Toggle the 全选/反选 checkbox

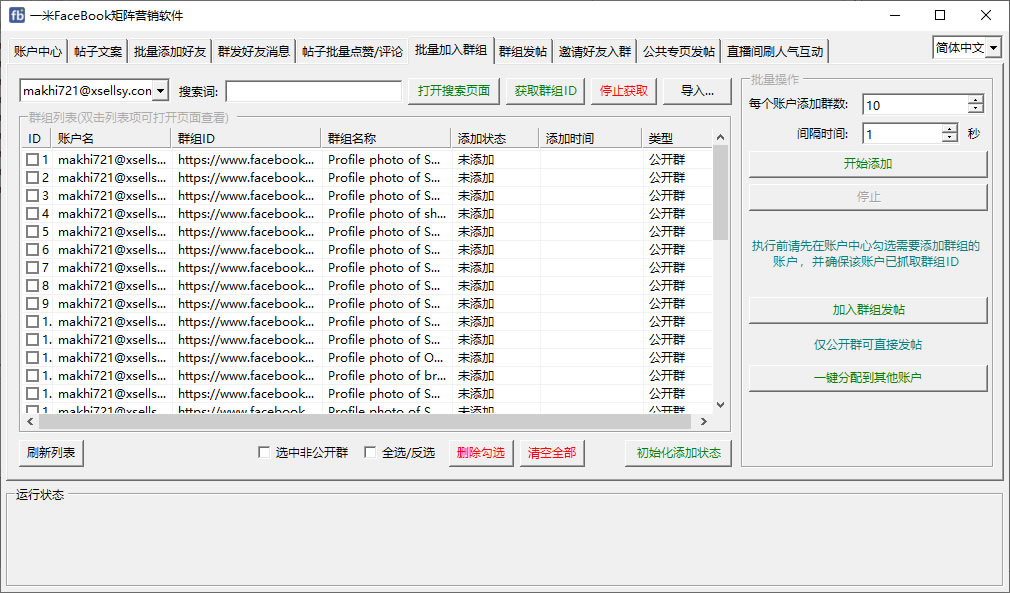[x=370, y=453]
